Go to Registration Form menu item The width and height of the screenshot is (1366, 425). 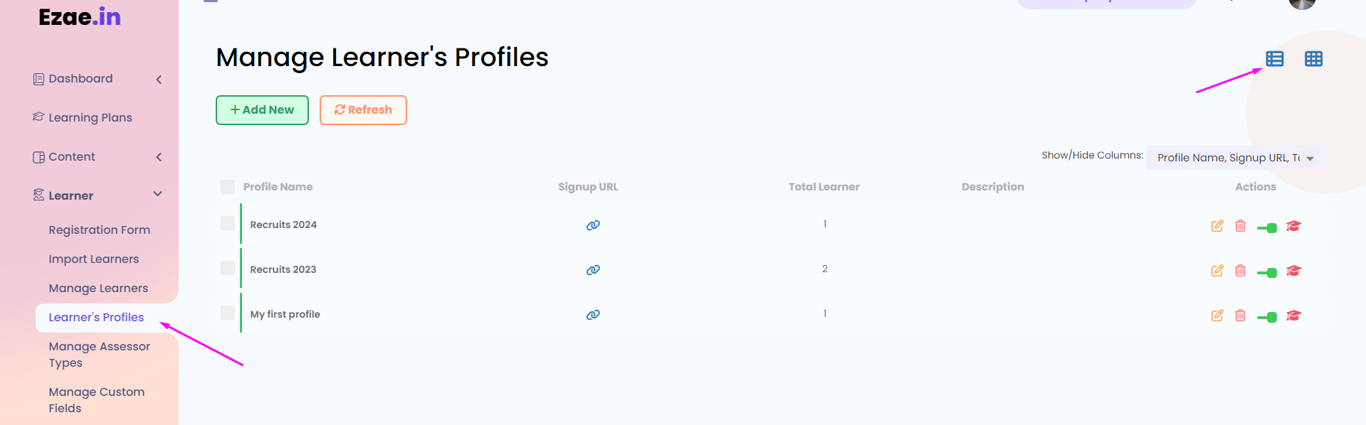(99, 230)
